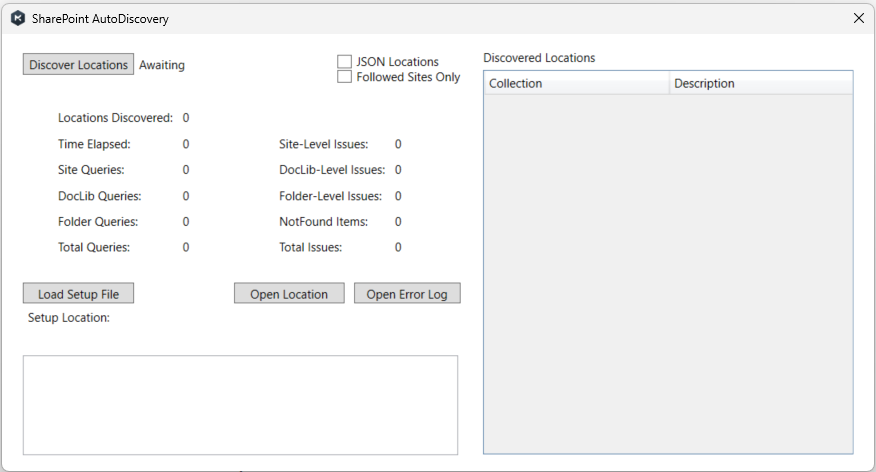Open Location via its button
The image size is (876, 472).
(x=289, y=294)
